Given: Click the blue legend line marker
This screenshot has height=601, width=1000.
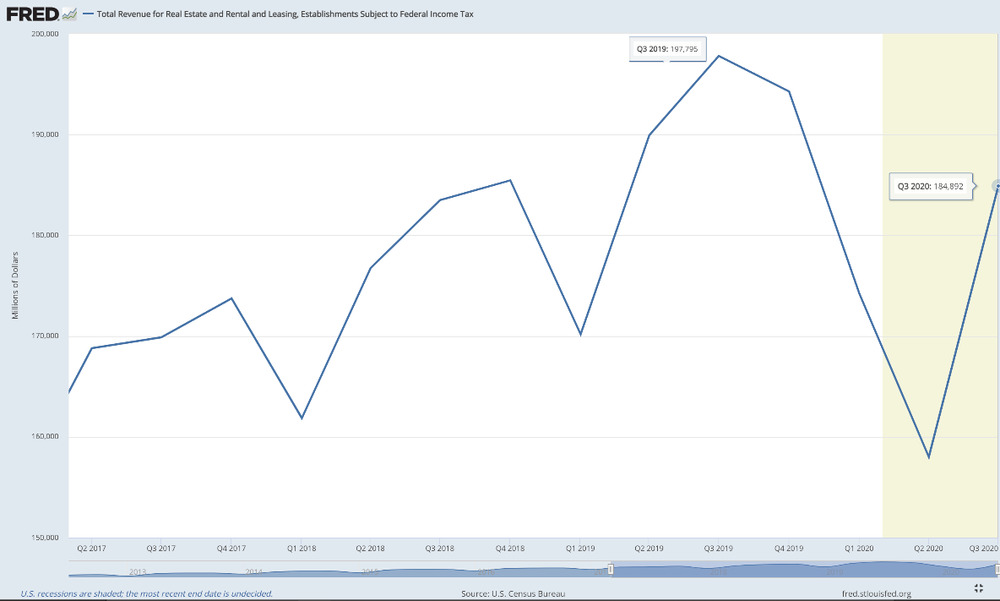Looking at the screenshot, I should click(x=88, y=16).
